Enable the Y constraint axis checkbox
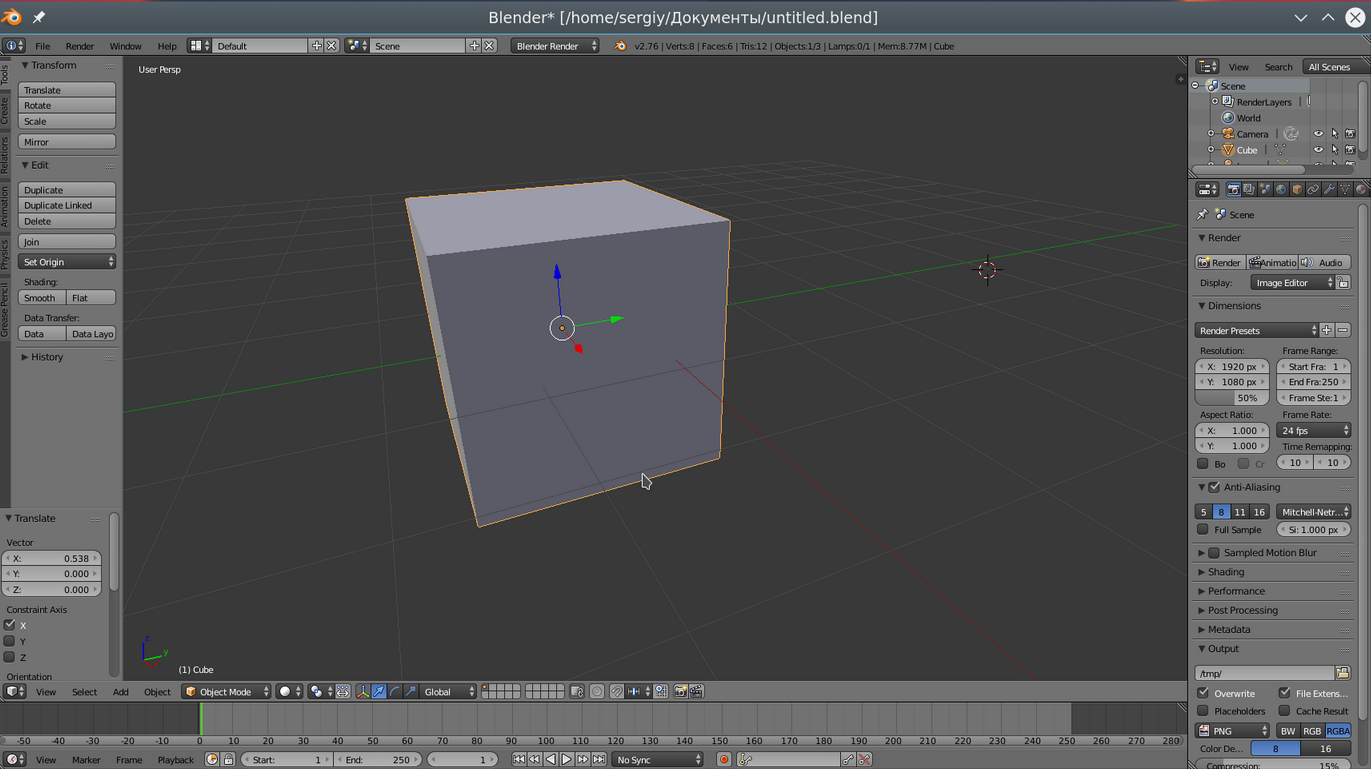 10,641
